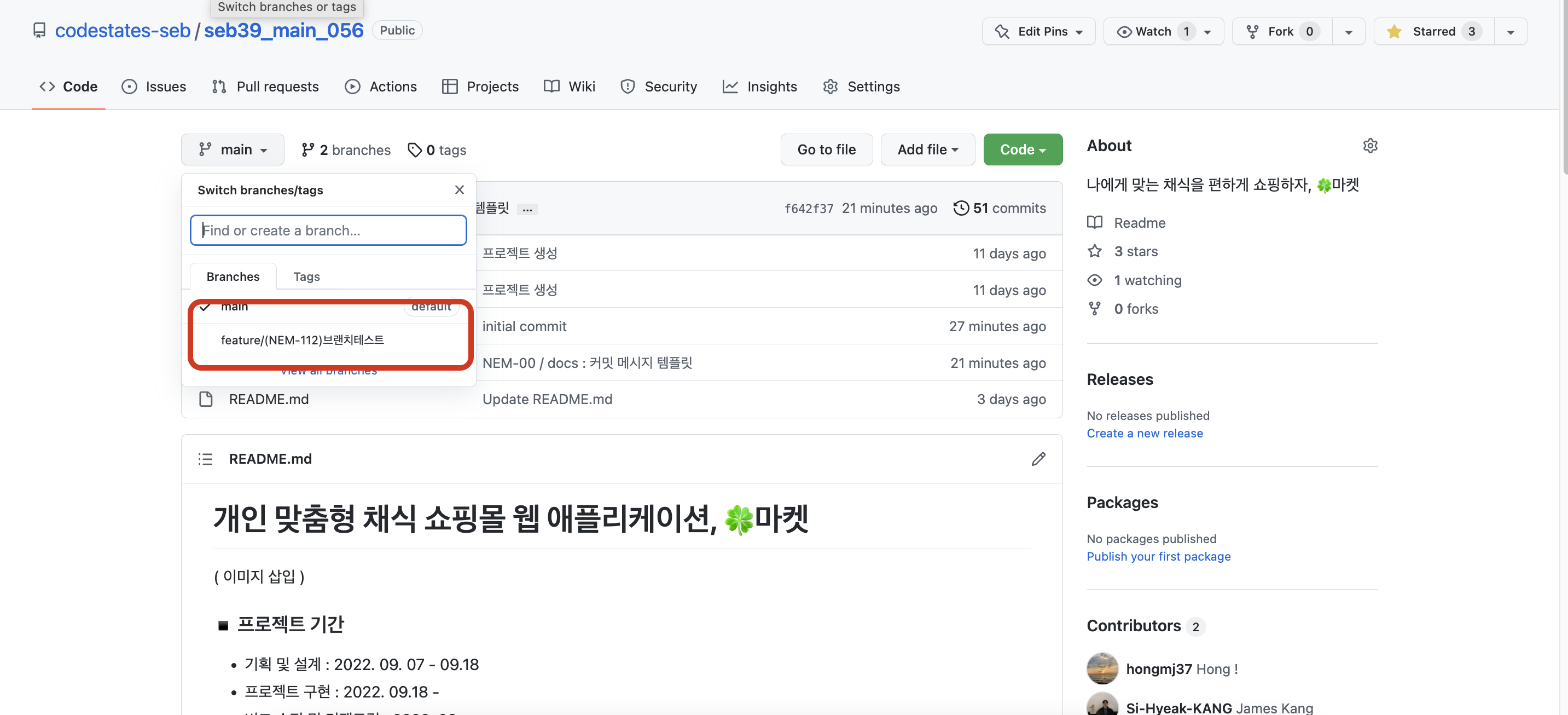Expand the green Code dropdown
Image resolution: width=1568 pixels, height=715 pixels.
[1022, 150]
